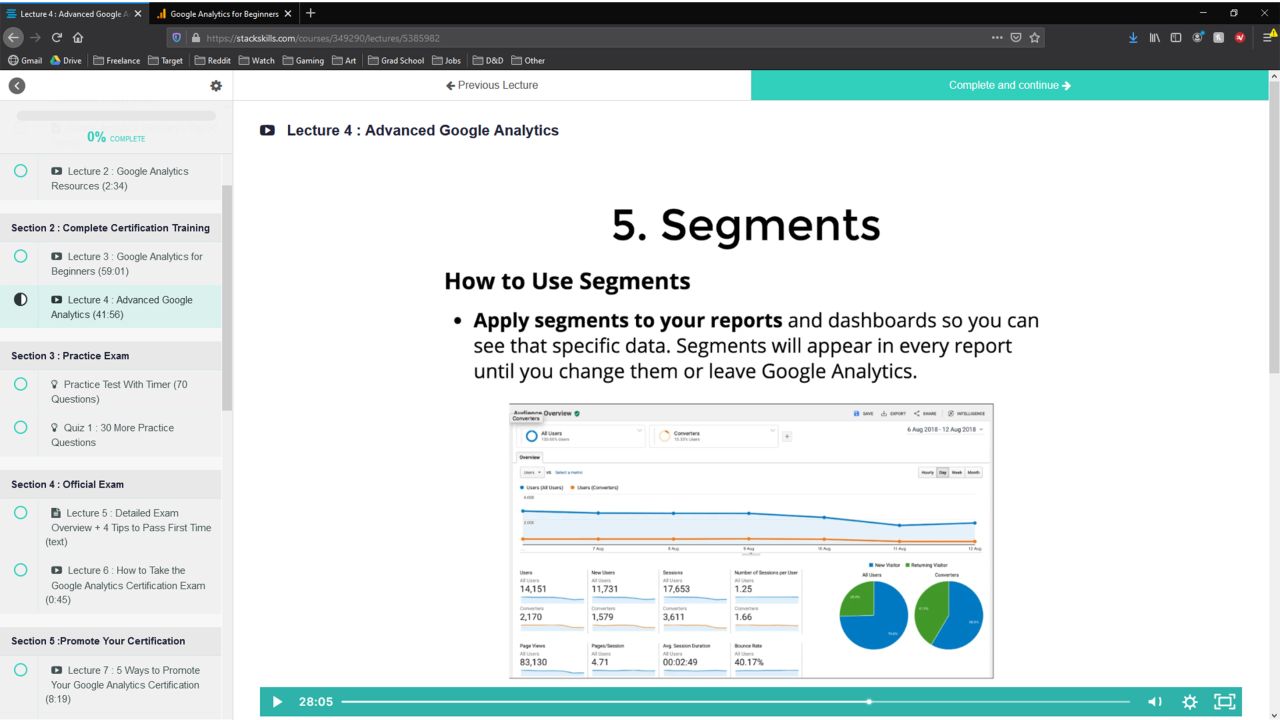This screenshot has height=720, width=1280.
Task: Open Gmail bookmark
Action: coord(25,60)
